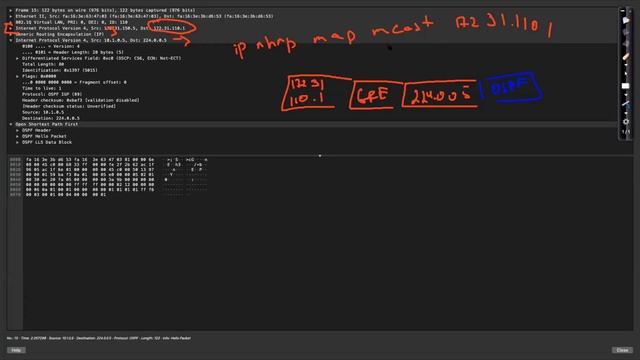Select the white rectangle shape tool
640x360 pixels.
[x=625, y=86]
